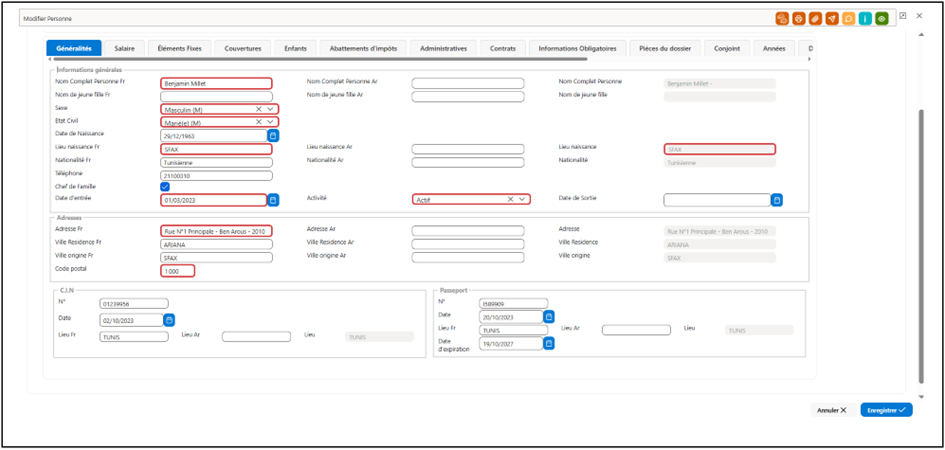Toggle the Chef de Famille checkbox
The height and width of the screenshot is (450, 945).
point(165,187)
